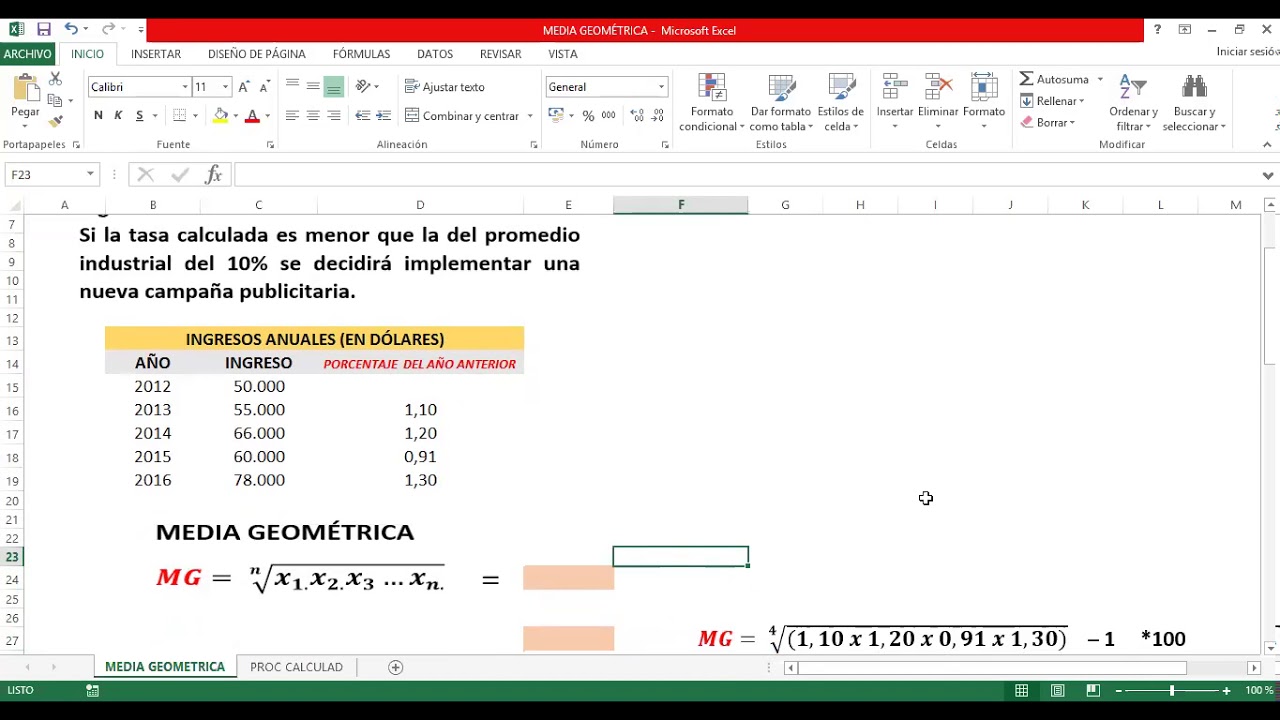Image resolution: width=1280 pixels, height=720 pixels.
Task: Switch to Page Break Preview icon
Action: click(x=1093, y=691)
